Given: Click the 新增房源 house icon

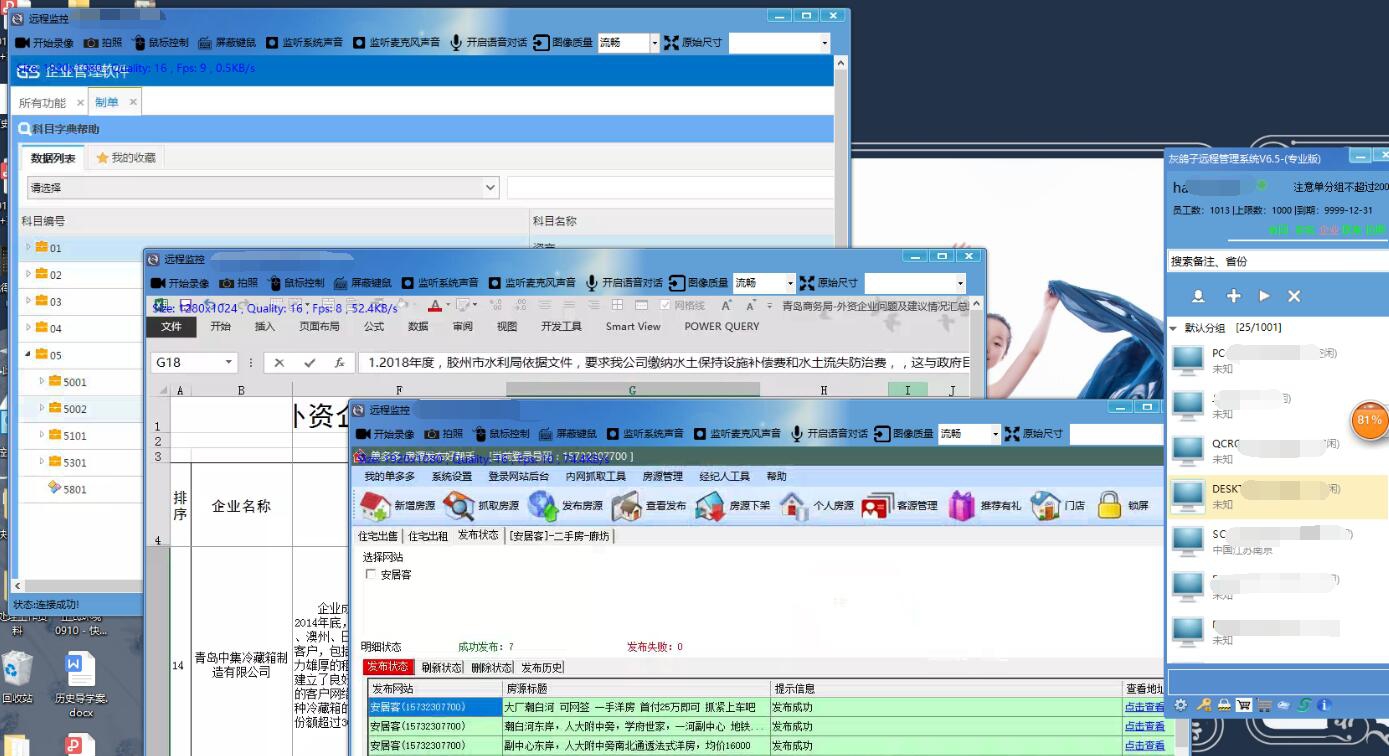Looking at the screenshot, I should tap(376, 506).
